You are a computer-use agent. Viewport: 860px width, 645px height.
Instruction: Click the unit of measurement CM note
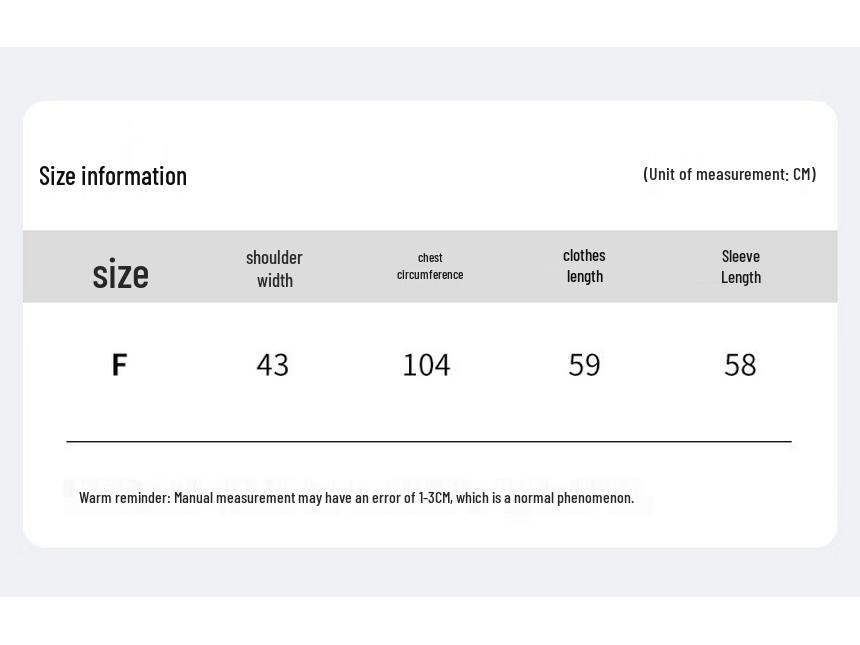(729, 174)
